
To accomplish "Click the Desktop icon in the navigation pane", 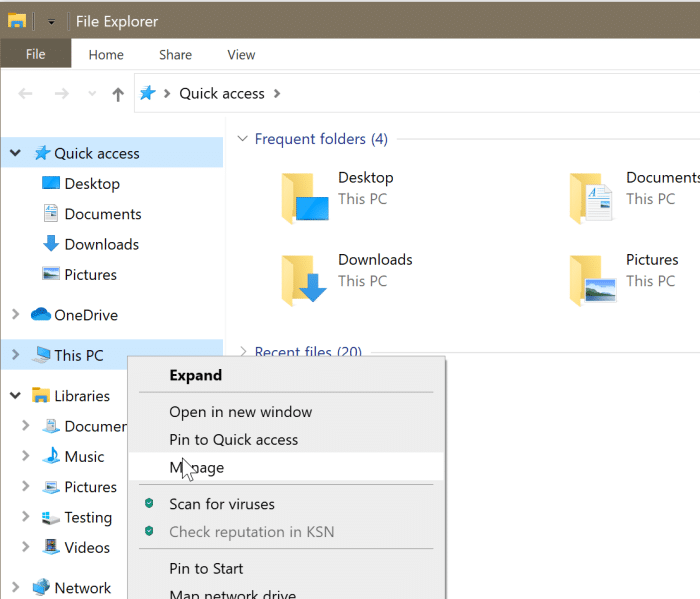I will 50,183.
